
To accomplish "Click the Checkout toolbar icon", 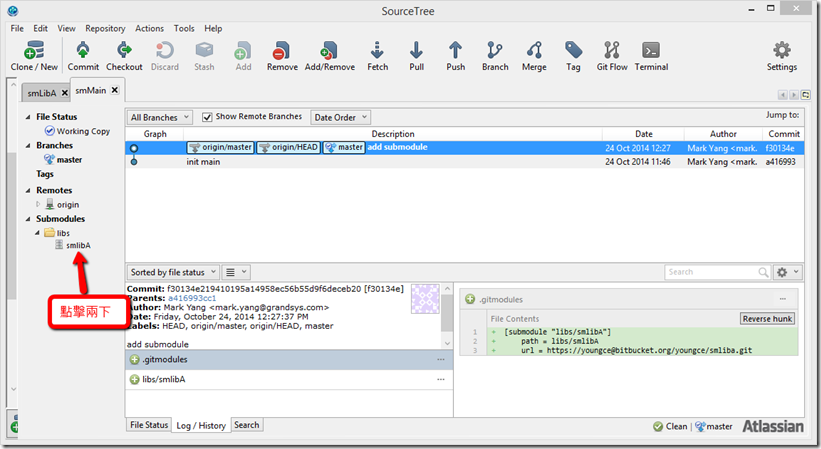I will click(124, 56).
